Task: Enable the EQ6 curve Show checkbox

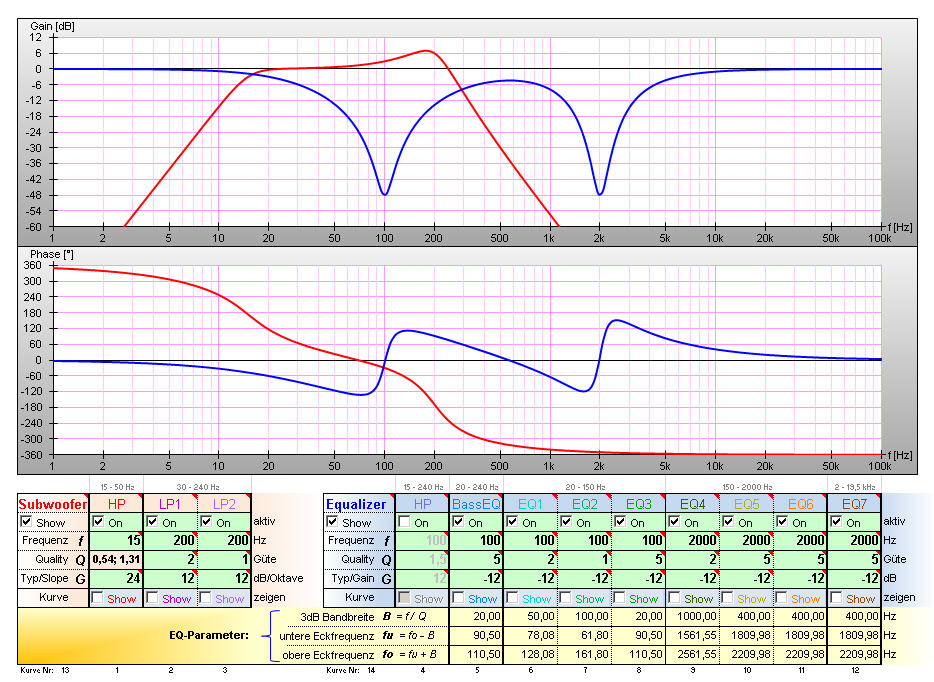Action: tap(783, 598)
